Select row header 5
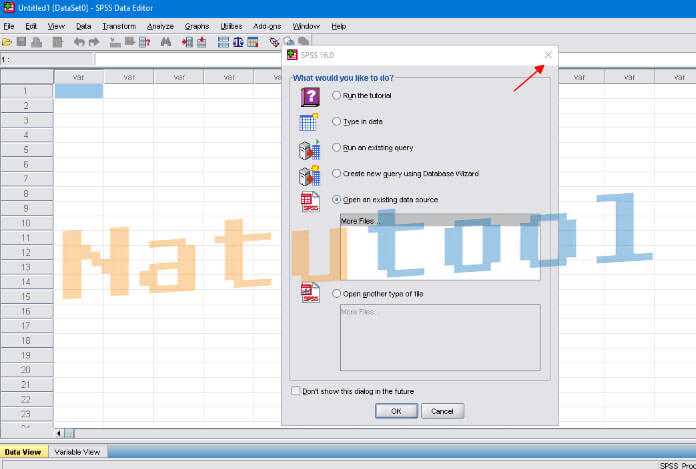The image size is (696, 469). 27,150
